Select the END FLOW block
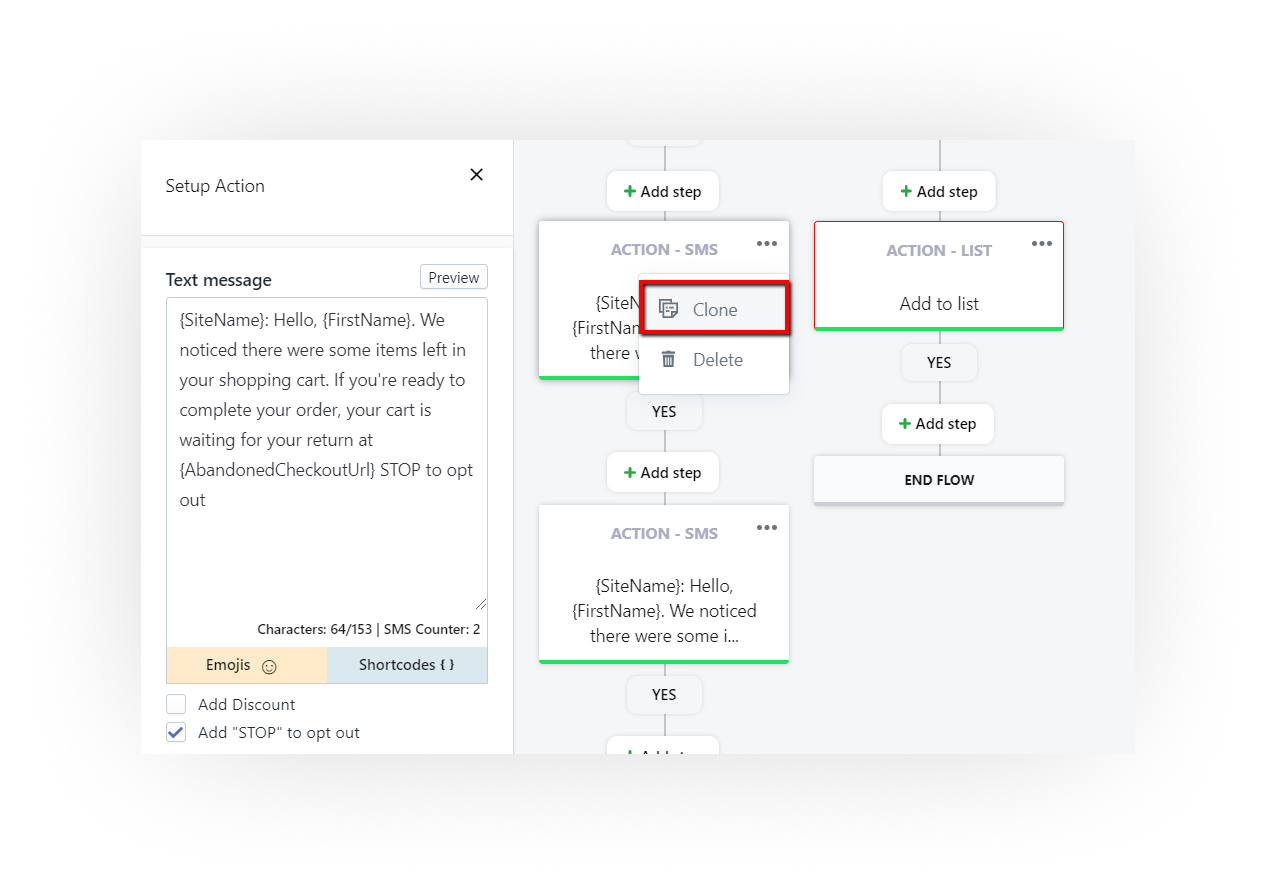This screenshot has width=1266, height=894. (939, 480)
